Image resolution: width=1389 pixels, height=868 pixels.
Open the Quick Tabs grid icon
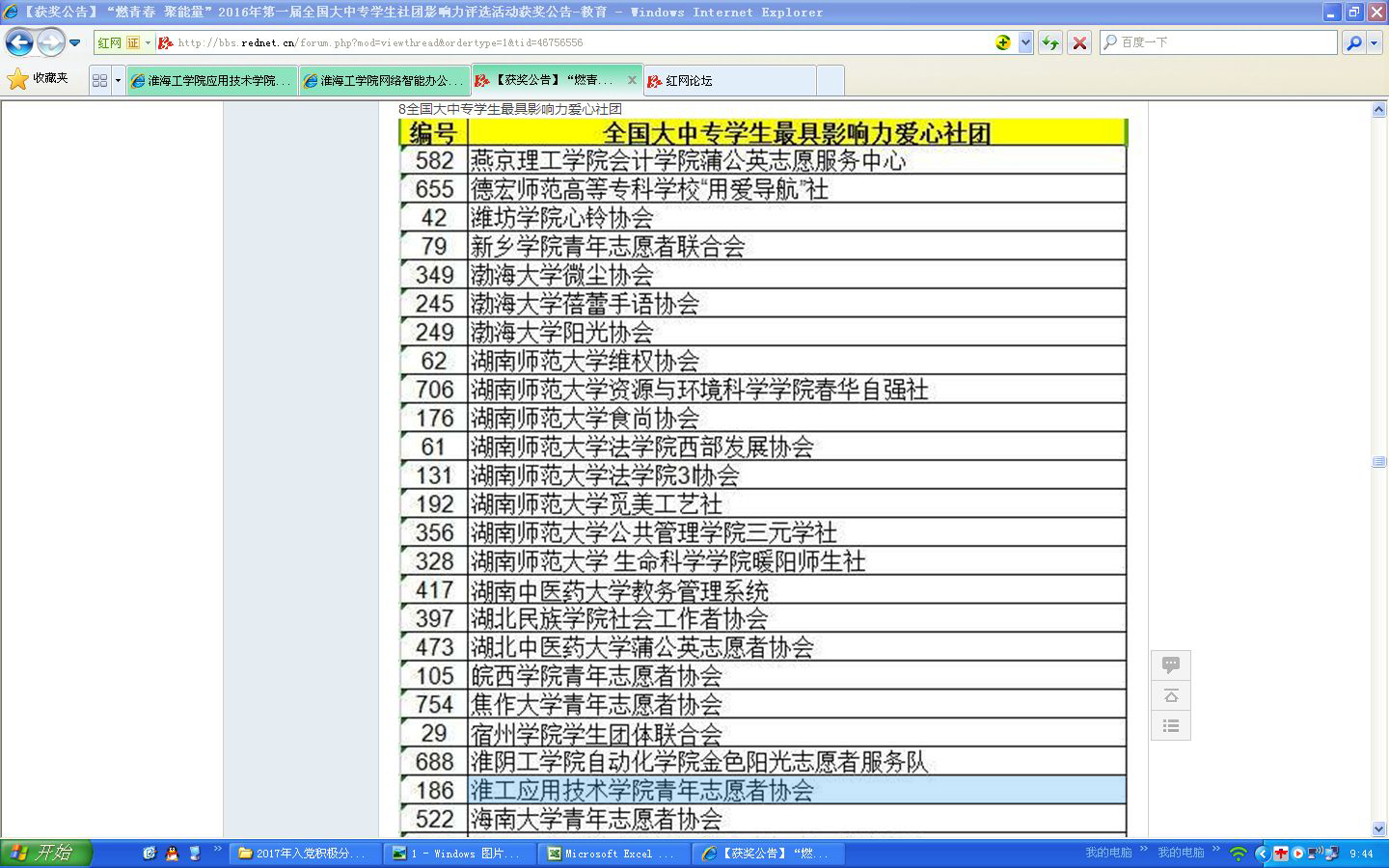[99, 81]
